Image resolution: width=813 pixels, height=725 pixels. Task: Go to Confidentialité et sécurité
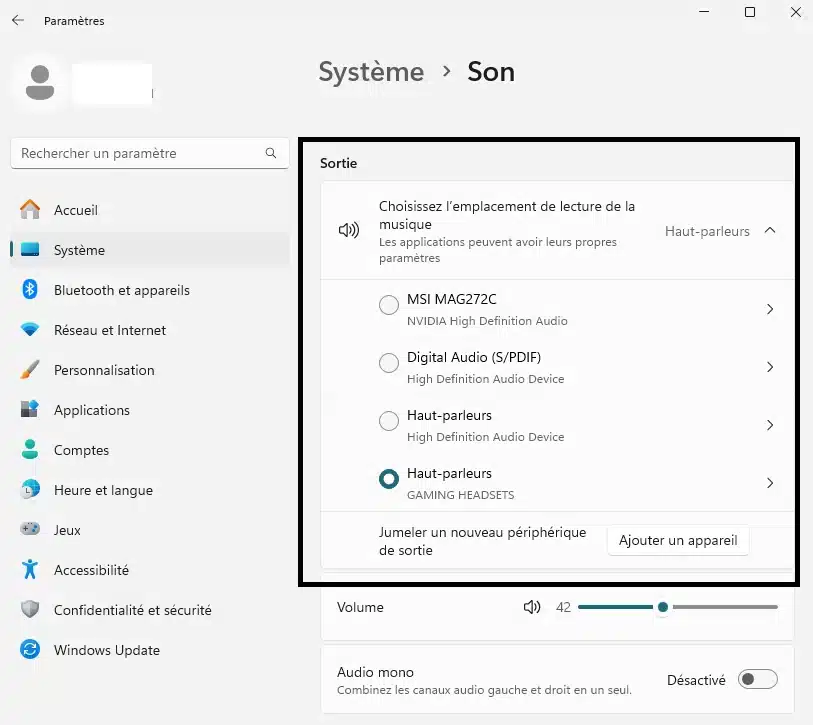[149, 609]
